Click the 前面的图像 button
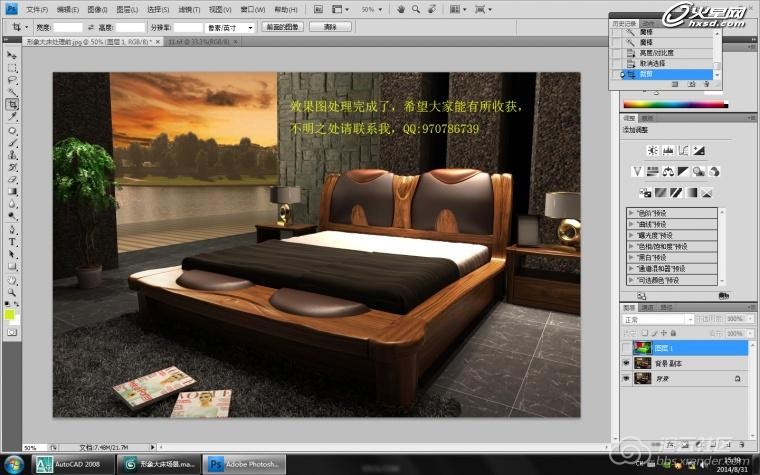This screenshot has width=760, height=475. click(283, 27)
